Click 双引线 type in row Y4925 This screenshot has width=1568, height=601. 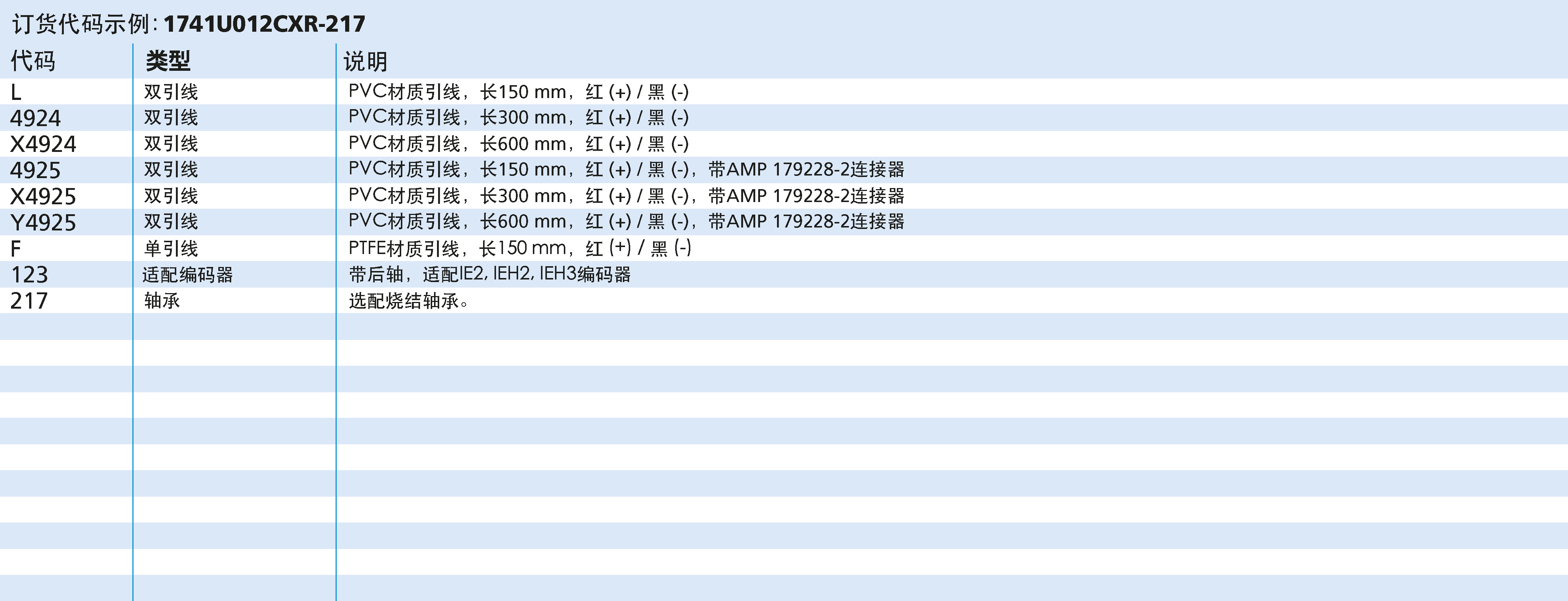coord(171,222)
